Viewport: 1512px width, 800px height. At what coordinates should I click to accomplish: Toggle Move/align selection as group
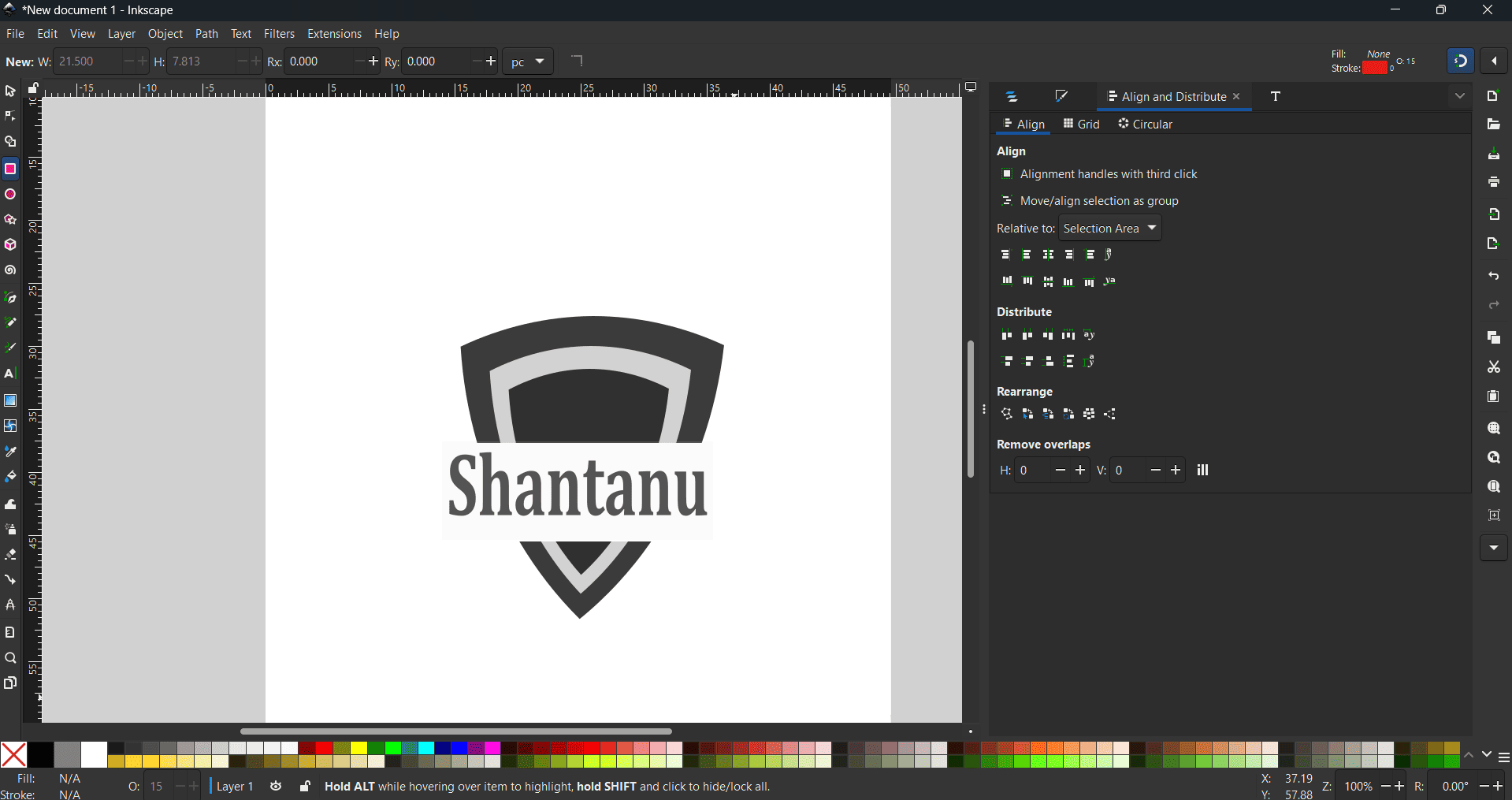(1090, 201)
